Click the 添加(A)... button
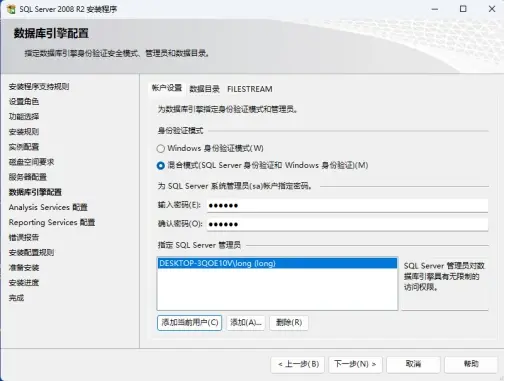 pos(246,323)
